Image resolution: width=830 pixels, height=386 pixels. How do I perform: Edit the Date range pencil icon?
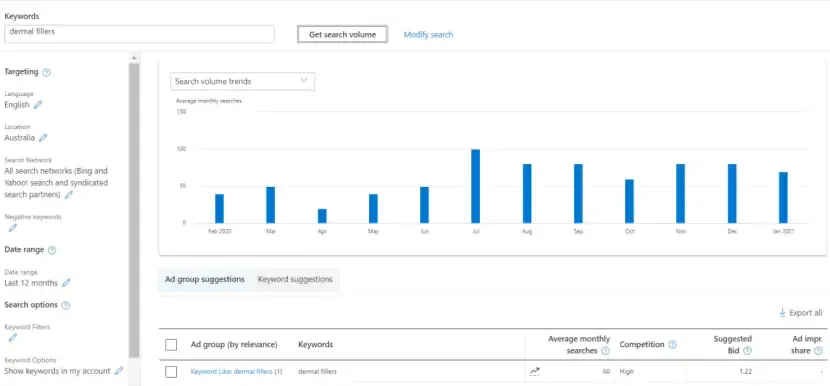66,283
